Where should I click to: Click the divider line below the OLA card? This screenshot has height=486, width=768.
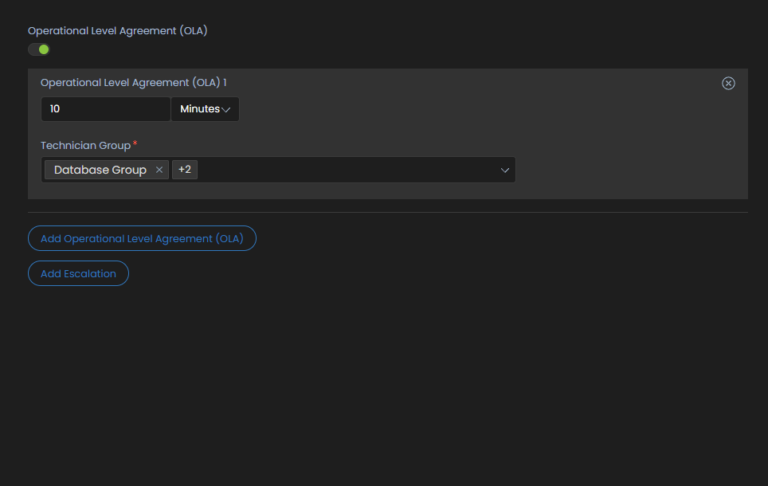tap(387, 212)
